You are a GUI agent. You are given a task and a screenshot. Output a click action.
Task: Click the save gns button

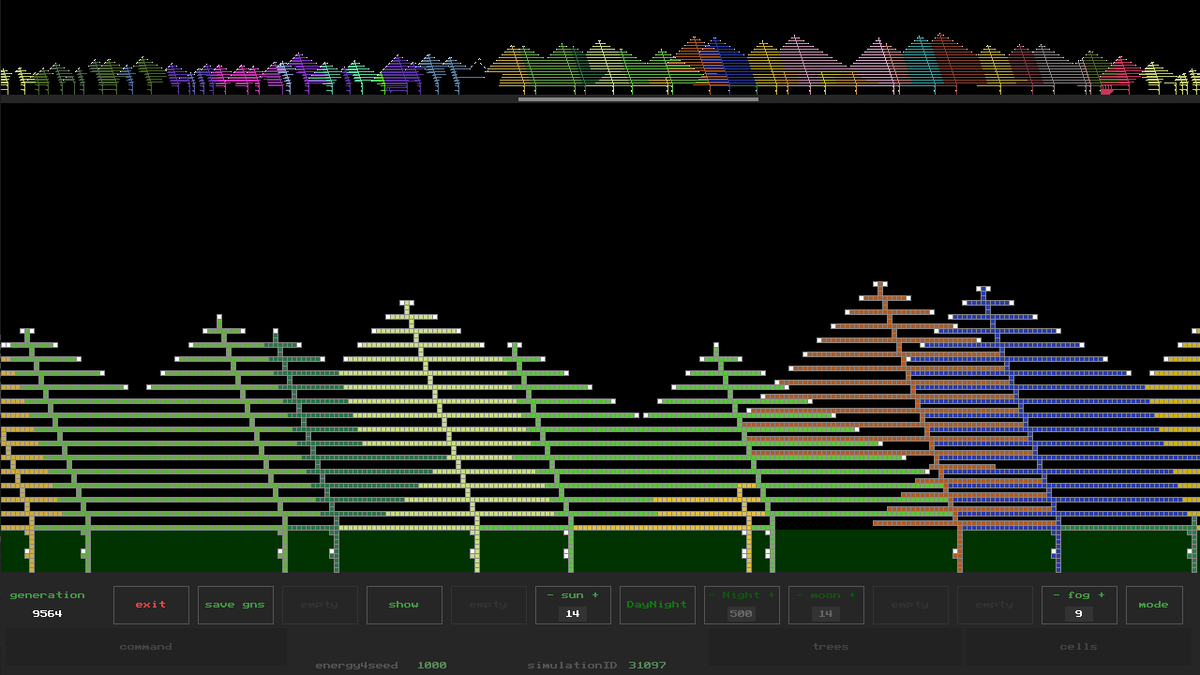[235, 605]
